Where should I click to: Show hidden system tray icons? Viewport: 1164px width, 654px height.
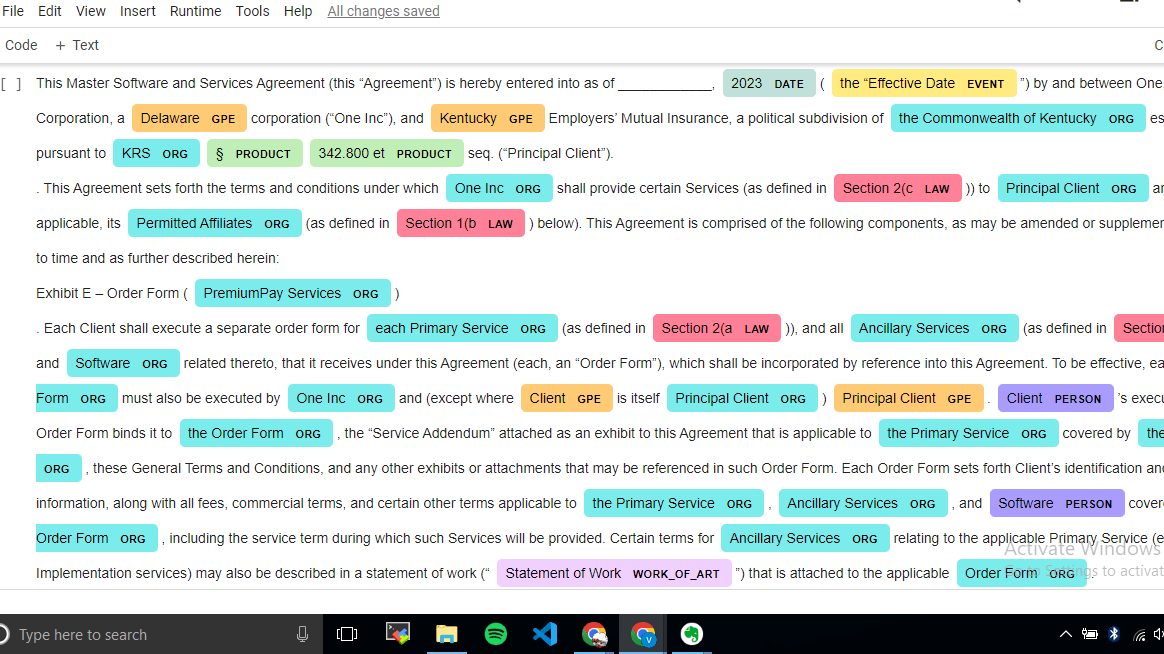[x=1066, y=634]
